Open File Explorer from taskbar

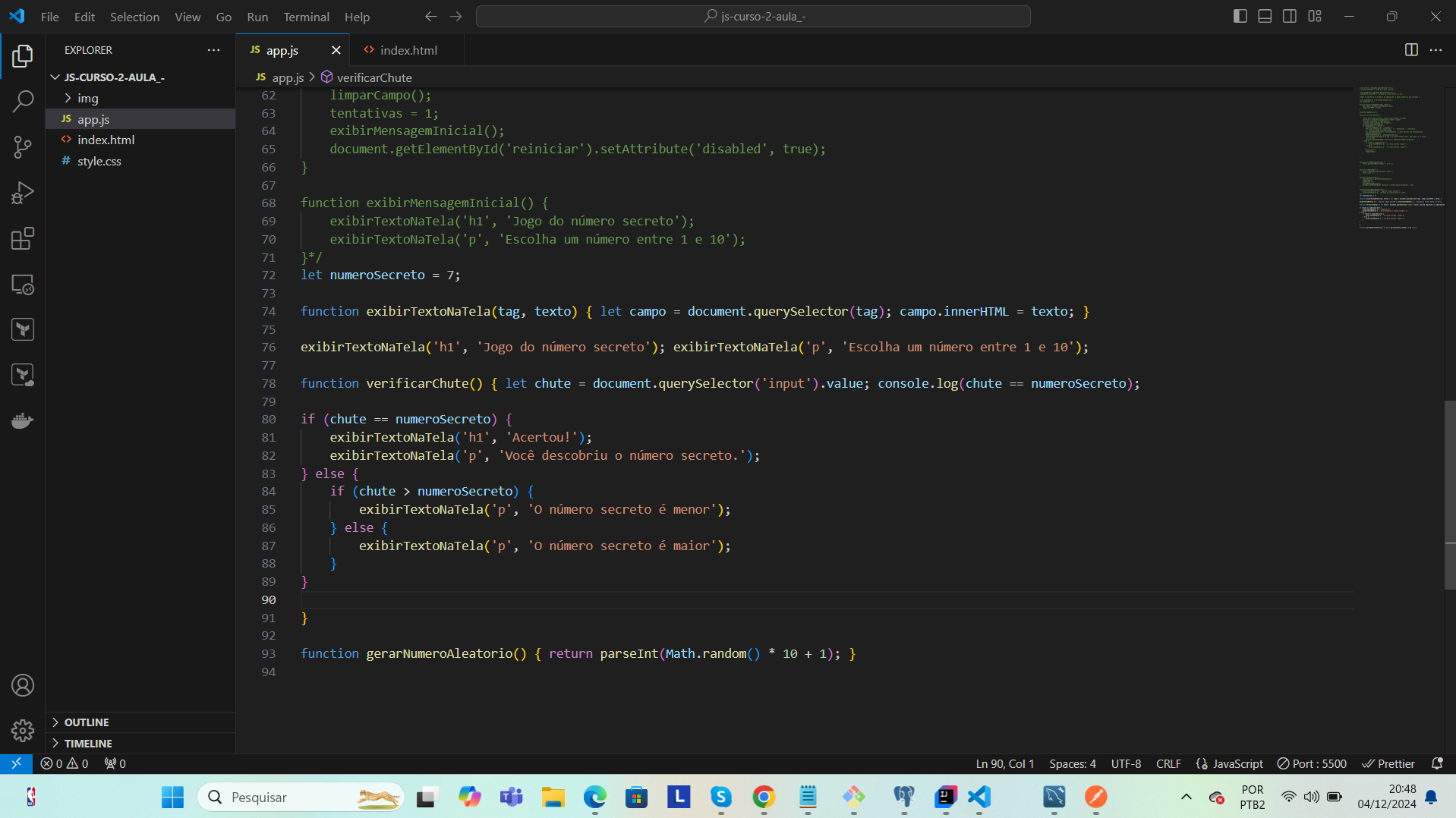[553, 797]
